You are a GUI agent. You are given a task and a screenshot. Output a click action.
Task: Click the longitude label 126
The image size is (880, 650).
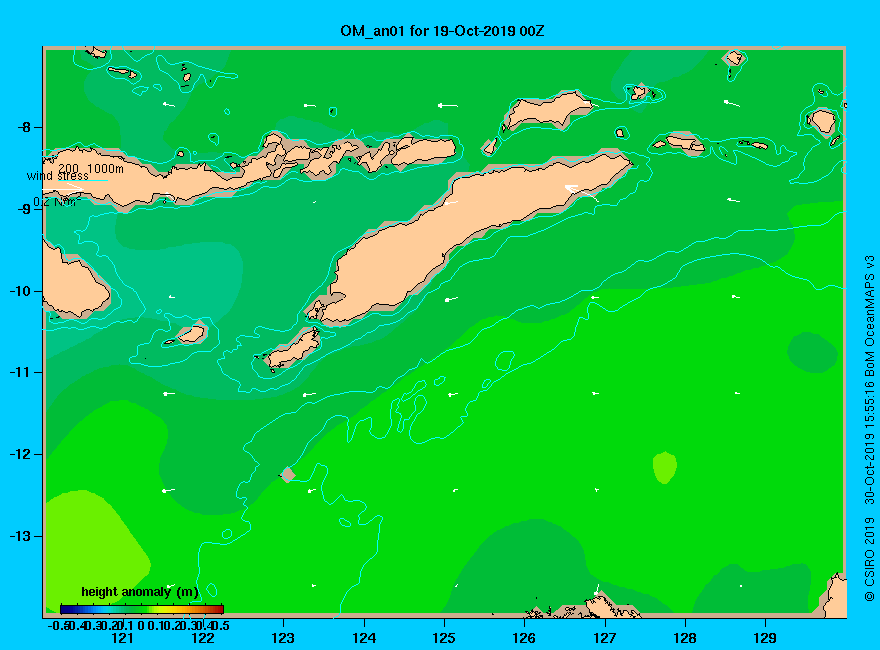tap(524, 638)
